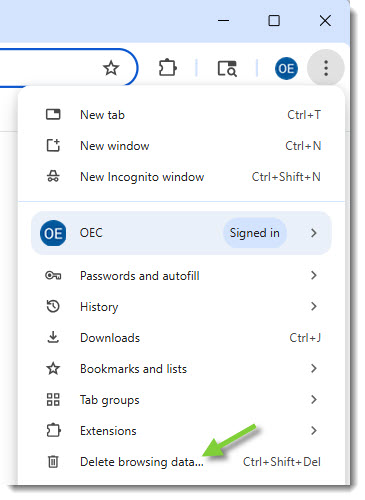Open the tab search icon in toolbar
365x500 pixels.
click(x=227, y=68)
